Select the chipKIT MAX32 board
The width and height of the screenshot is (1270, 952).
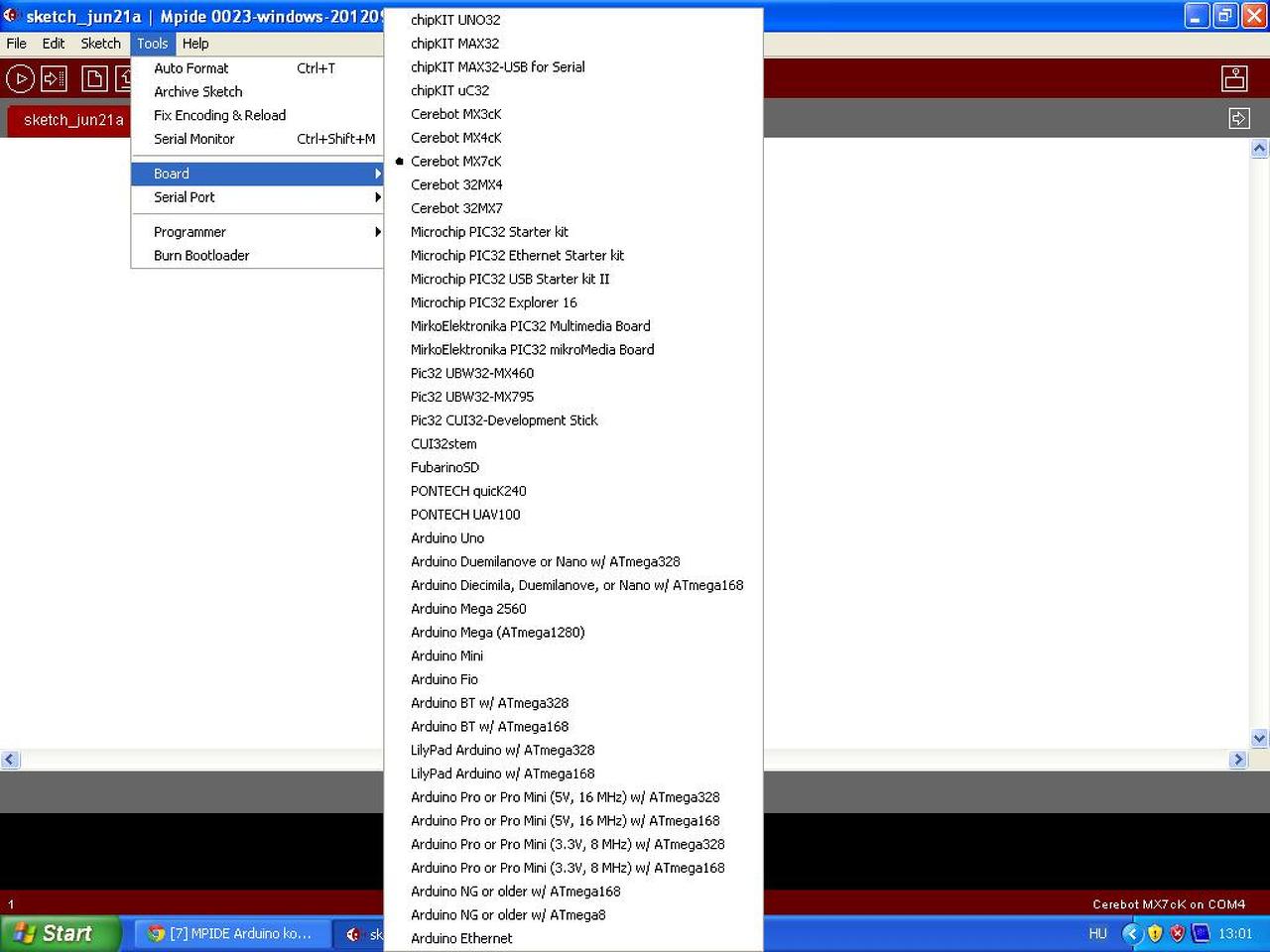point(573,44)
